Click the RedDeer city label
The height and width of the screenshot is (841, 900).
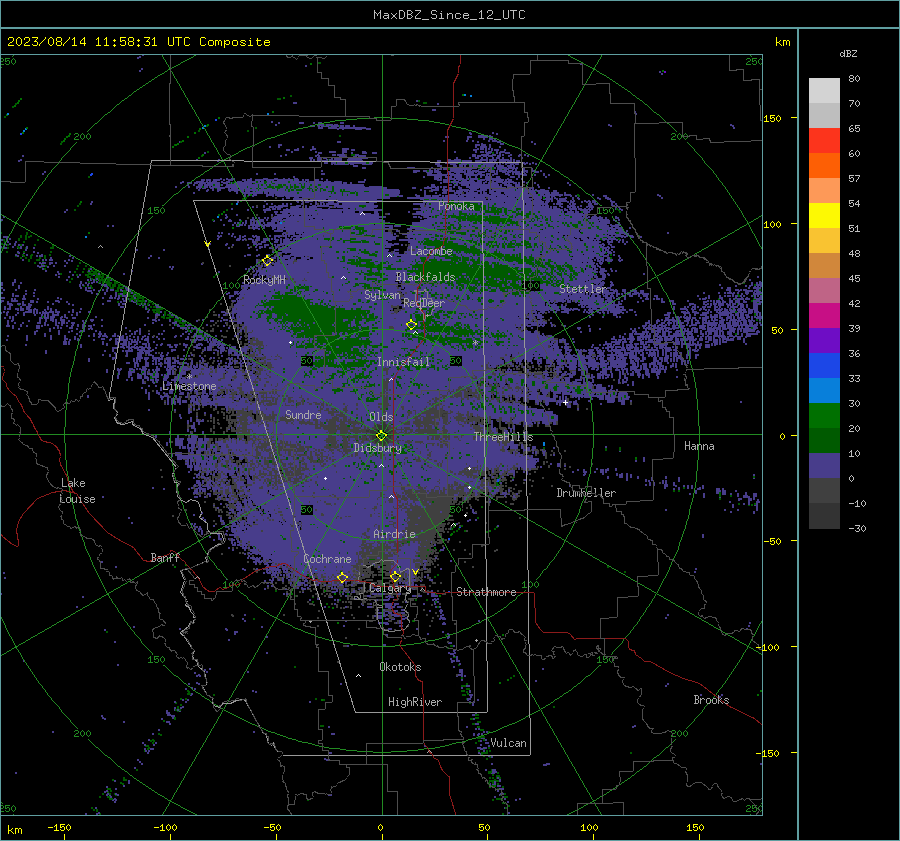click(424, 303)
